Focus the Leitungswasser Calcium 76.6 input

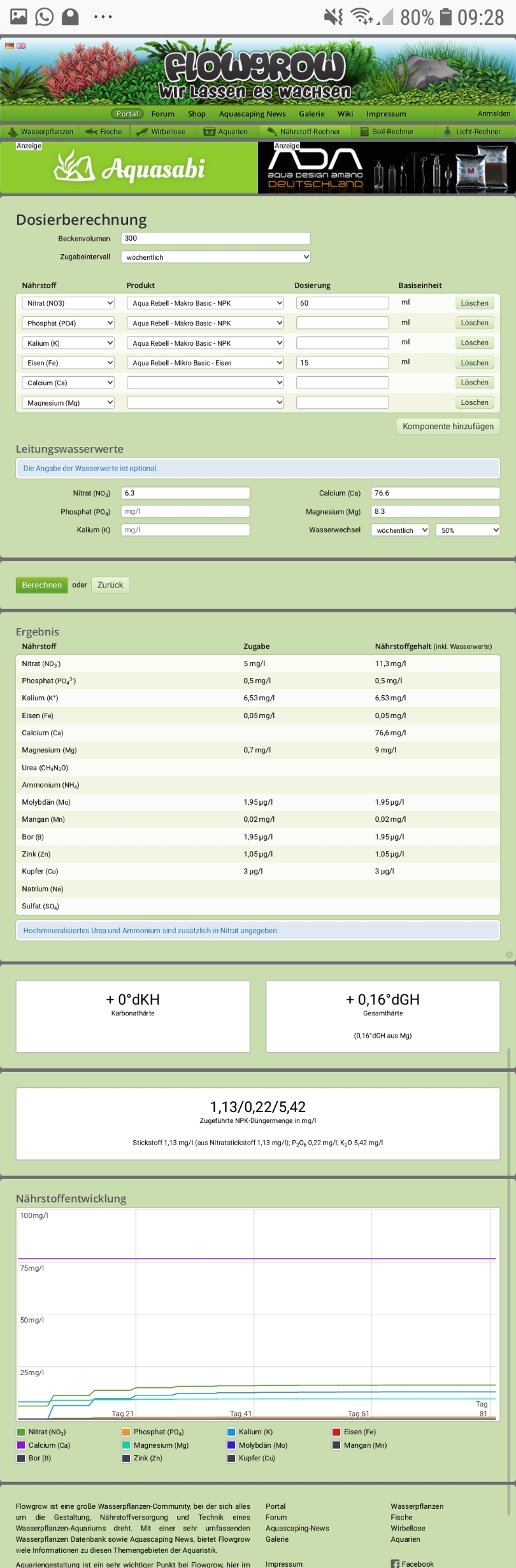(435, 493)
